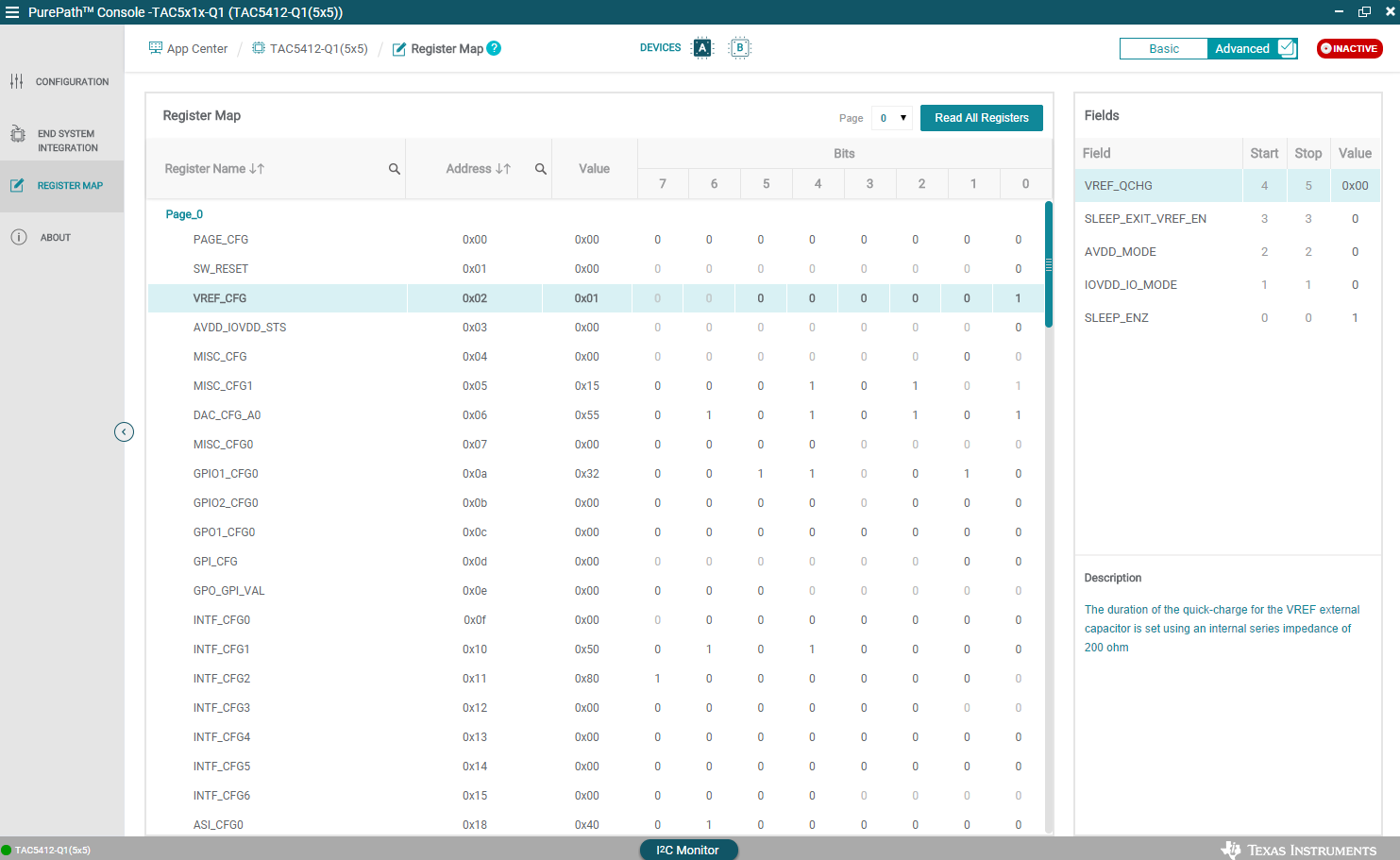Screen dimensions: 1400x860
Task: Sort by Register Name arrows
Action: tap(257, 169)
